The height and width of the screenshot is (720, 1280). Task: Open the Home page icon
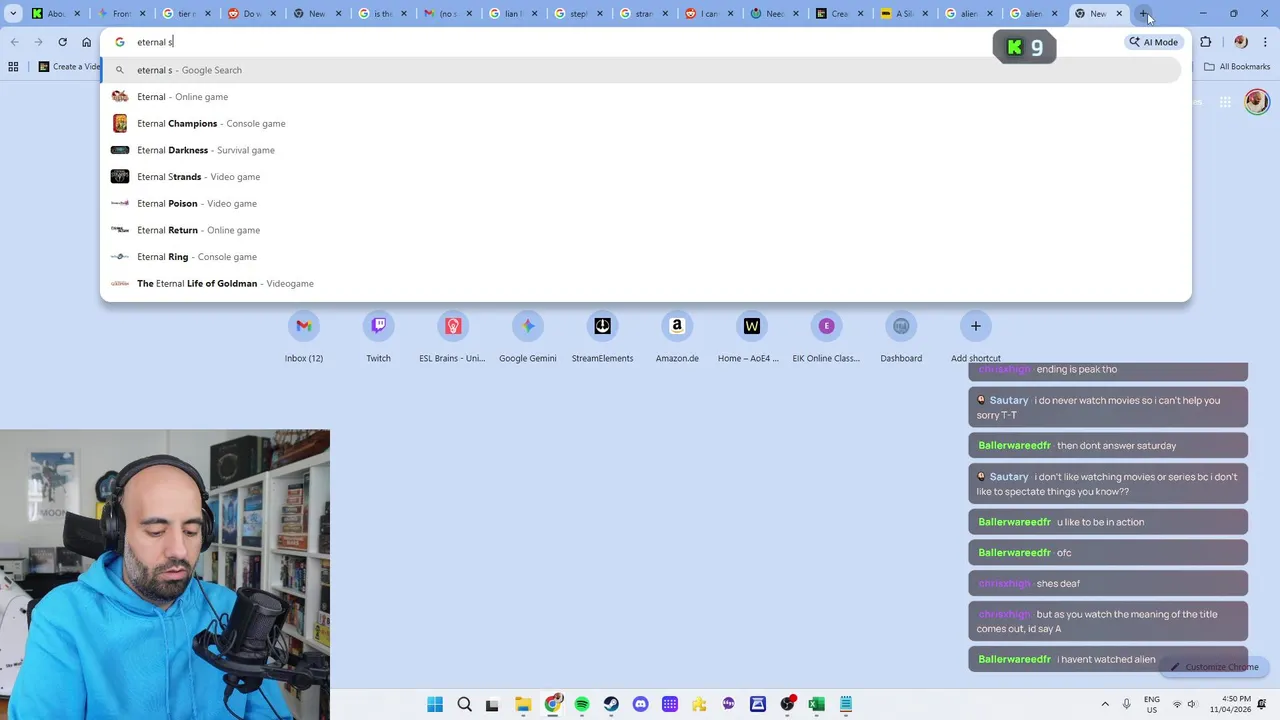[x=86, y=42]
